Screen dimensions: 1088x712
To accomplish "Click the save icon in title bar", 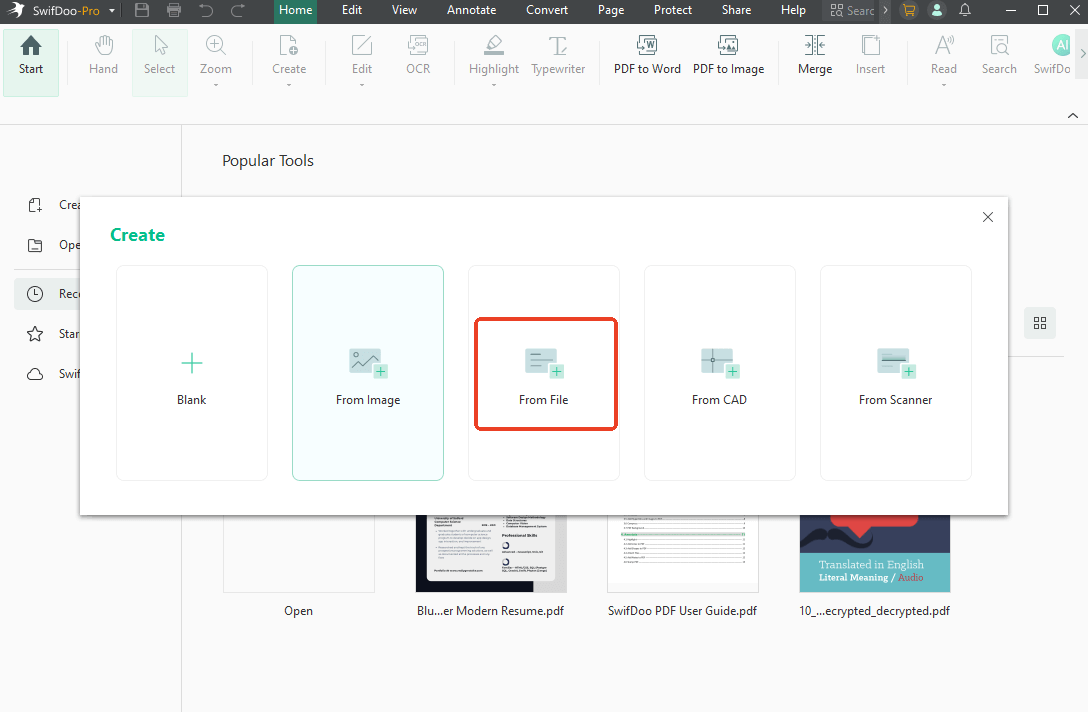I will 142,11.
